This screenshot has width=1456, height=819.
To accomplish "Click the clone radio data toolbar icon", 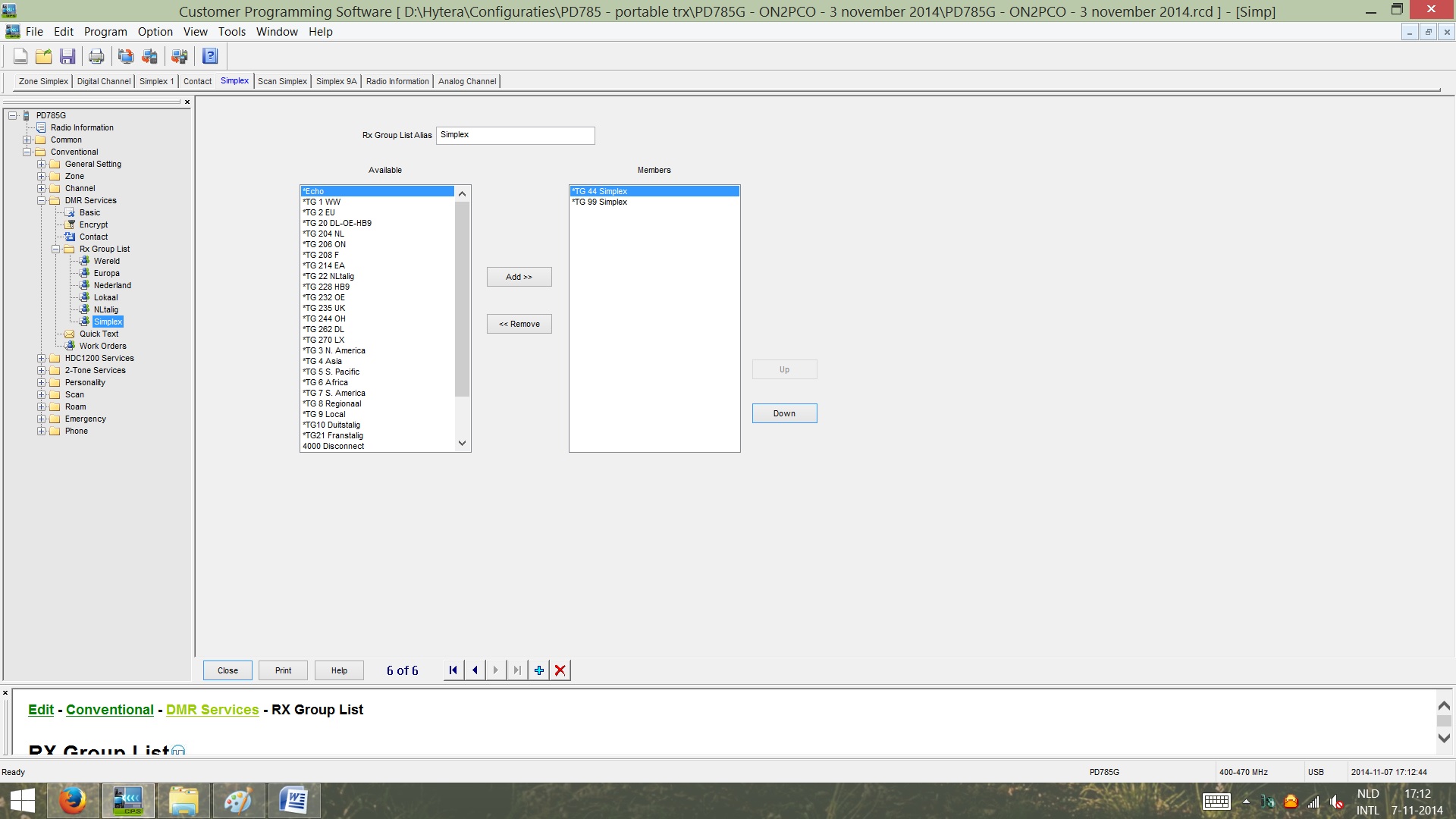I will coord(180,56).
